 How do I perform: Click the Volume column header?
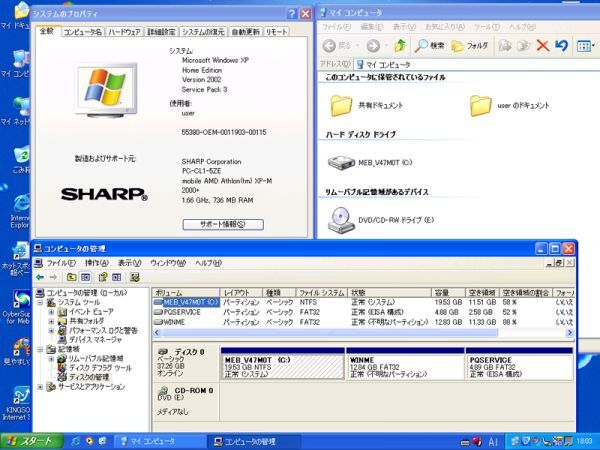tap(186, 293)
